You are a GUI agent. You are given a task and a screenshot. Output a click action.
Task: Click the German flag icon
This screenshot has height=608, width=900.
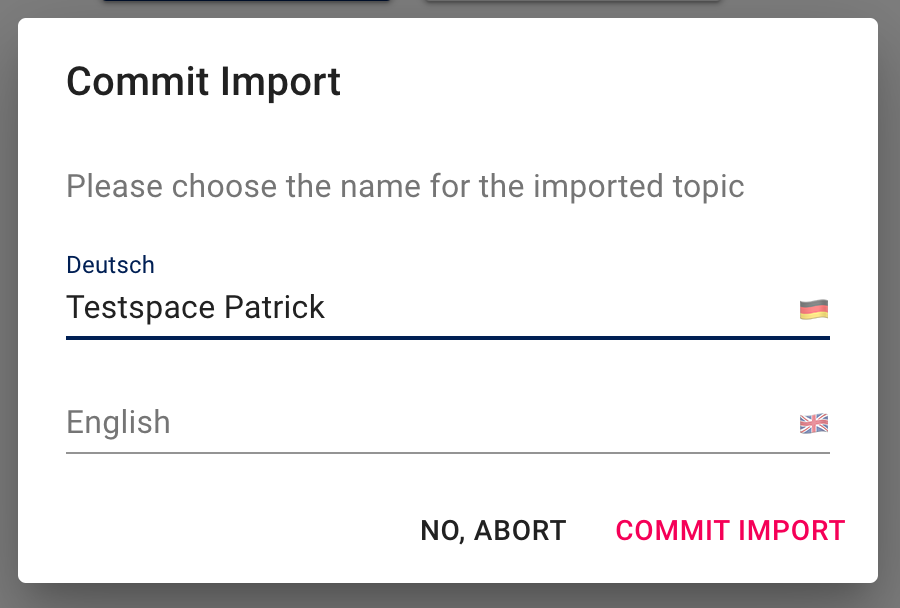pos(814,309)
